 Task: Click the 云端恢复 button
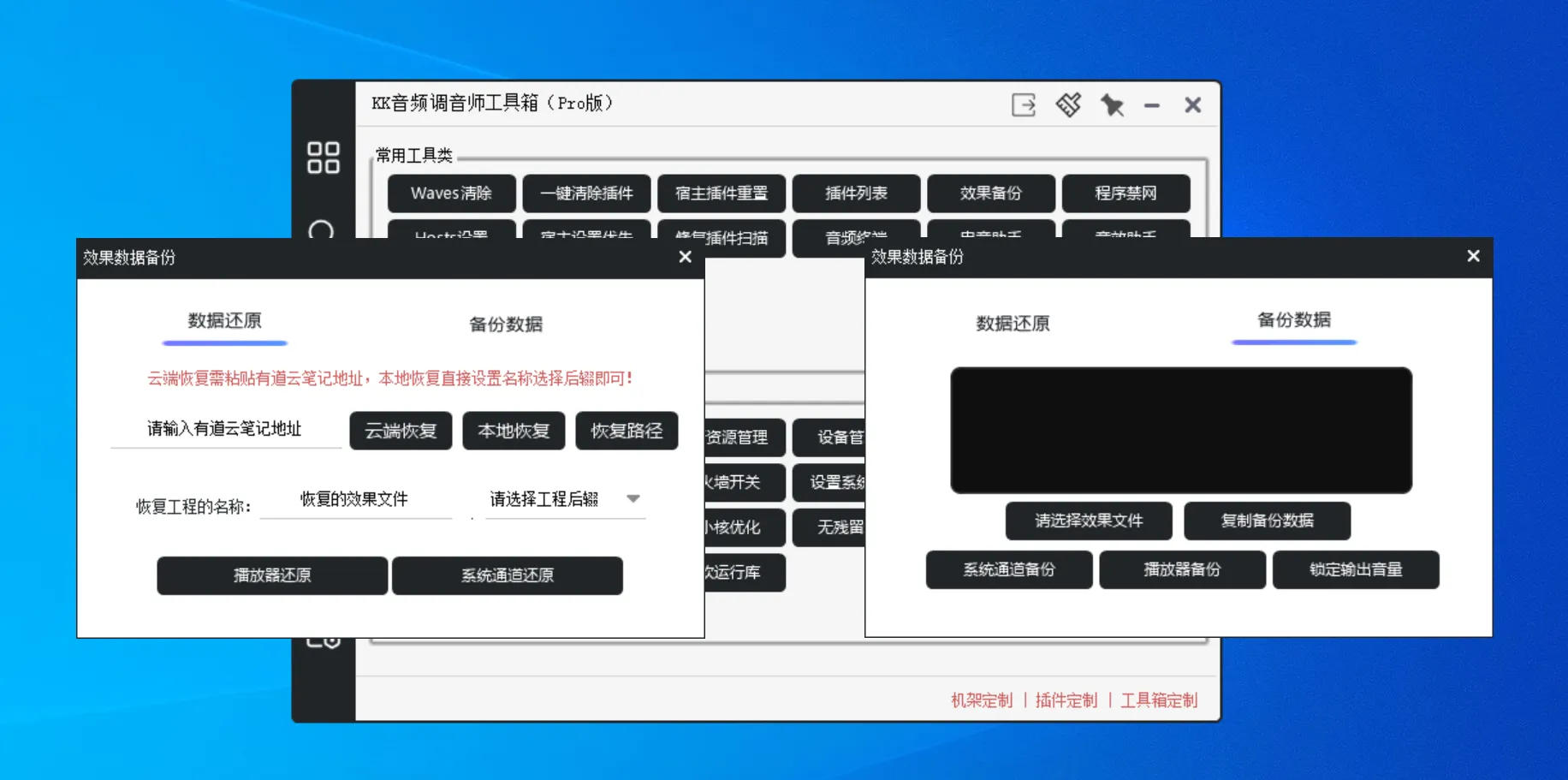tap(401, 431)
